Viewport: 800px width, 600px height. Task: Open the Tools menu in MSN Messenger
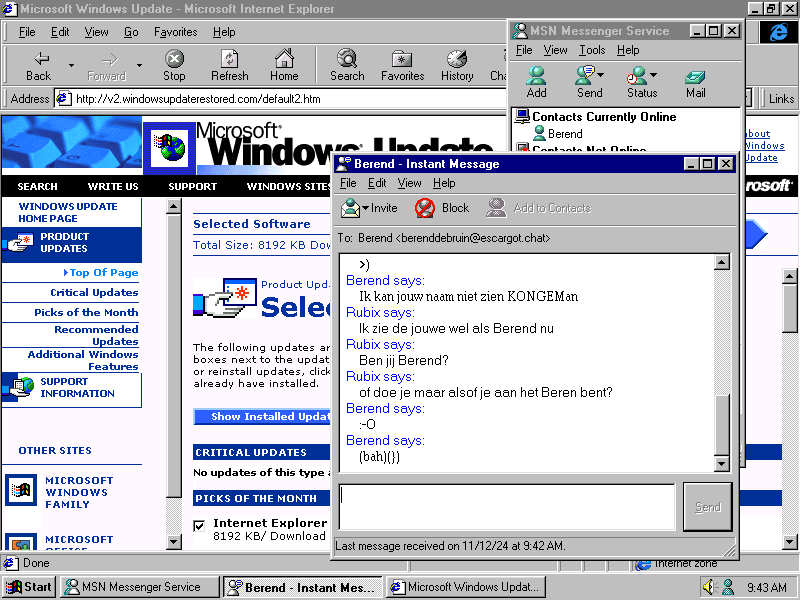(592, 50)
